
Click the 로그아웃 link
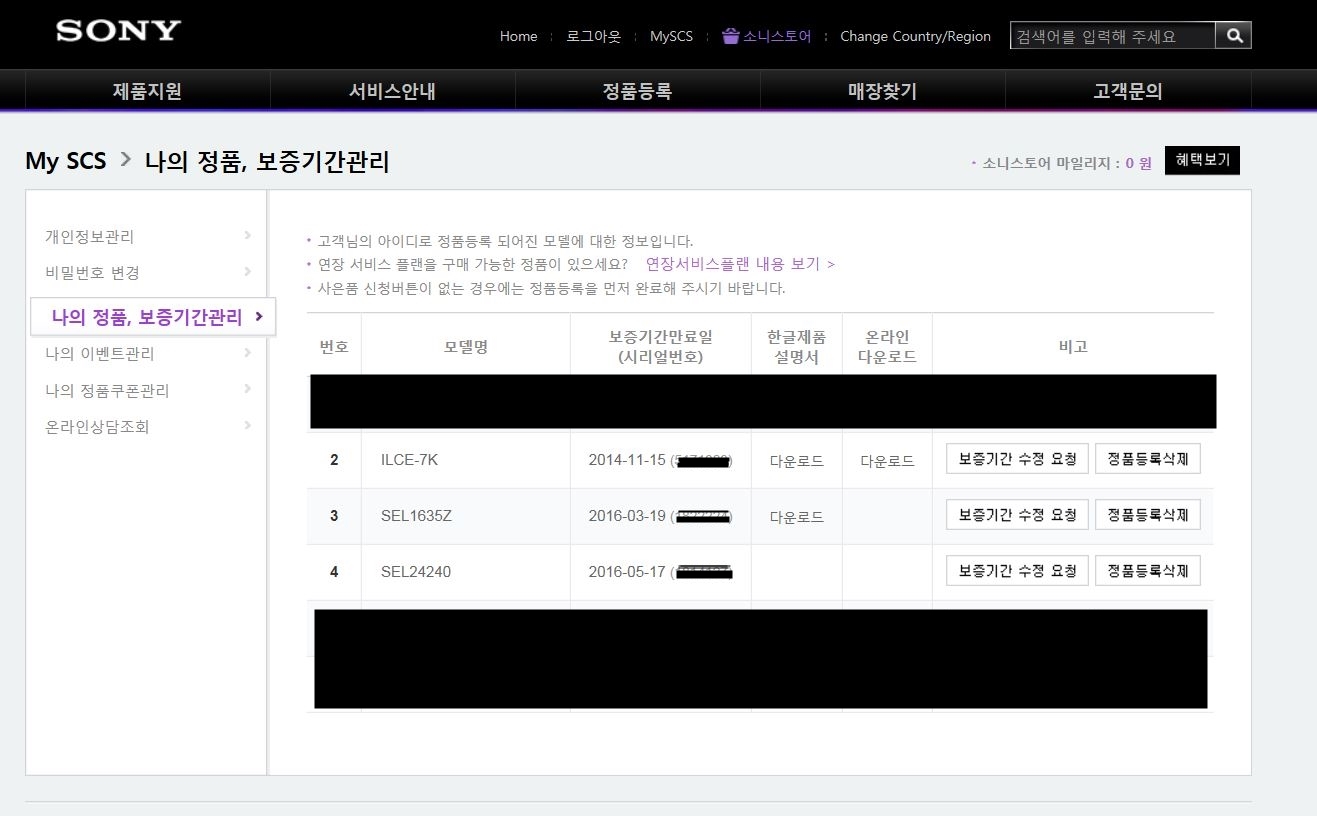click(593, 36)
